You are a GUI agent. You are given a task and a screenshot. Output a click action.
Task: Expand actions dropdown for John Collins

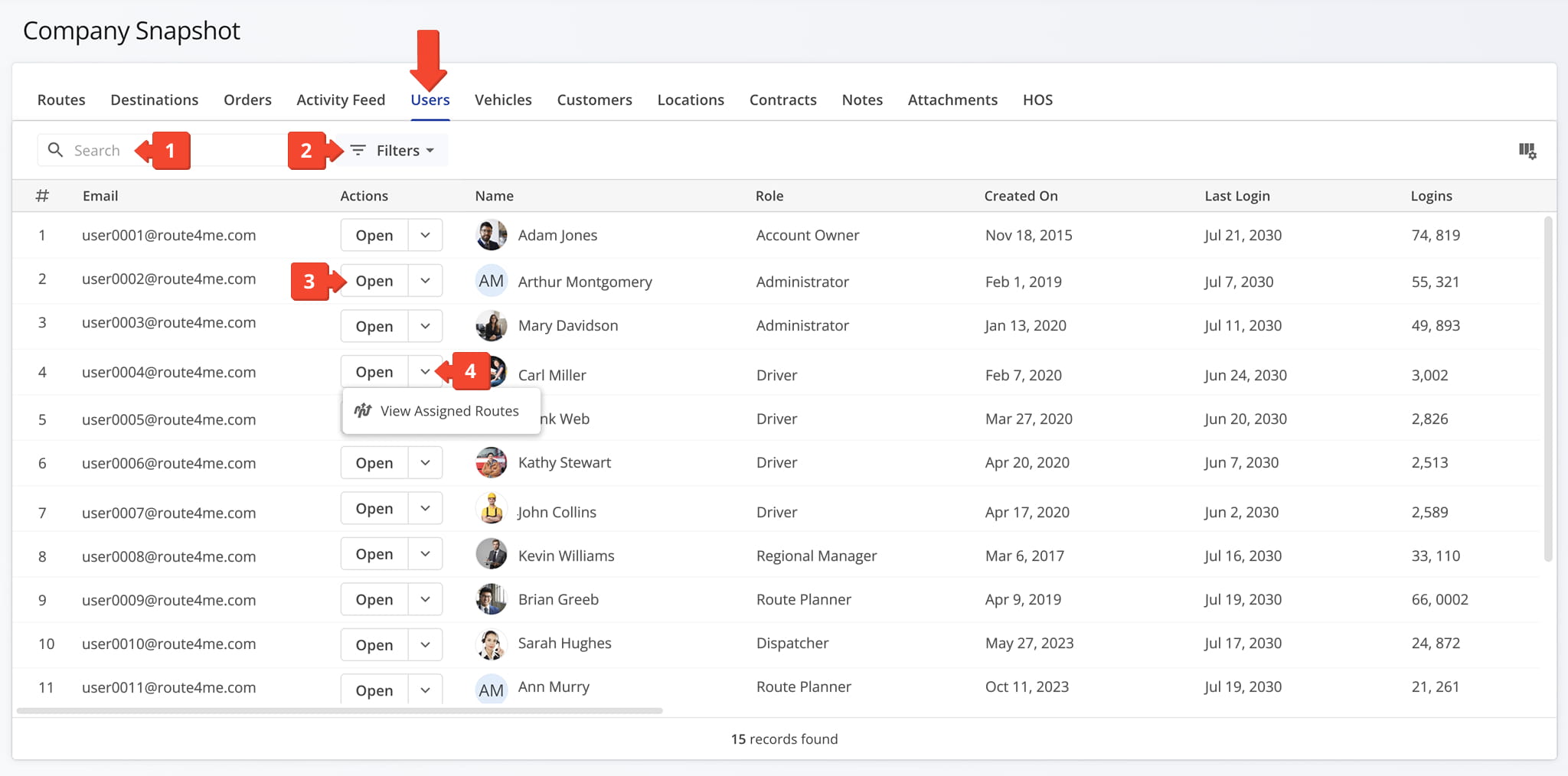tap(426, 508)
